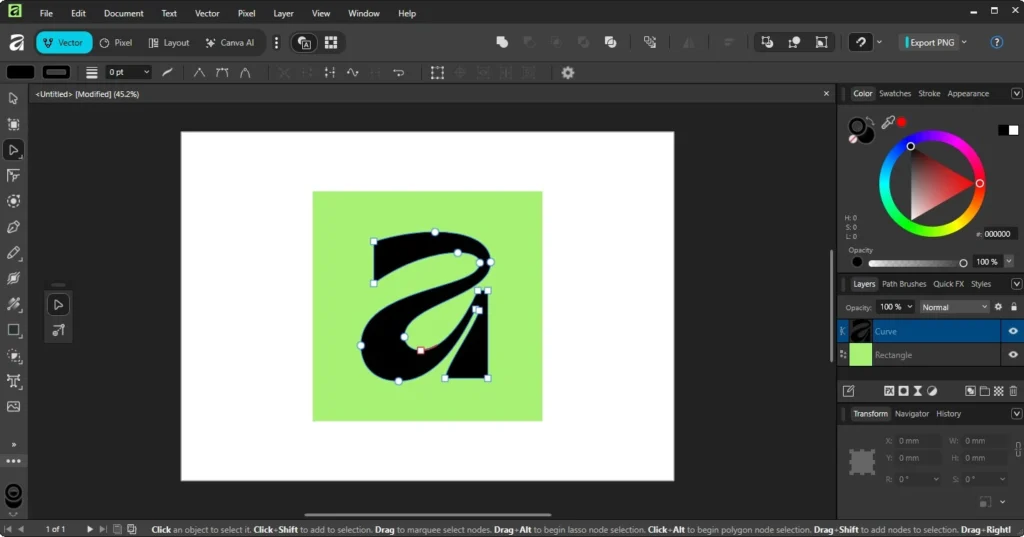Hide the Curve layer
The image size is (1024, 537).
tap(1013, 331)
